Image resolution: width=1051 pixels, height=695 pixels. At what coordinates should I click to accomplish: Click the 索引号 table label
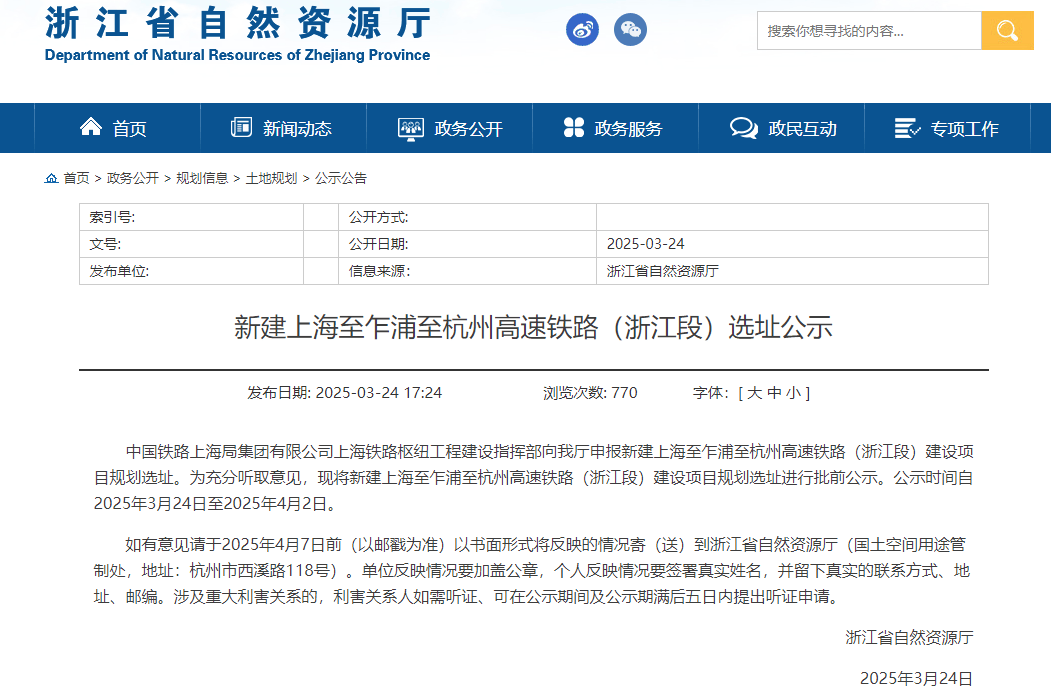[112, 217]
